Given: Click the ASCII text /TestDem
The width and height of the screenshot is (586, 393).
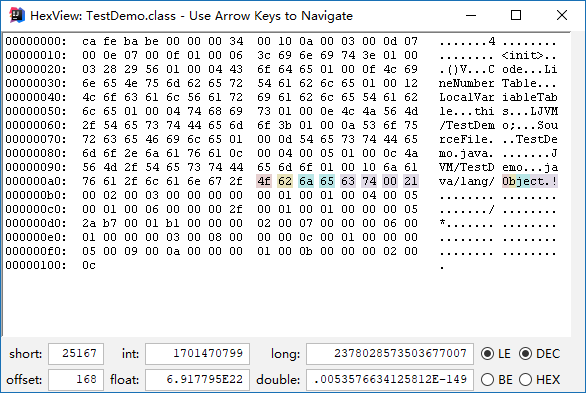Looking at the screenshot, I should tap(466, 125).
